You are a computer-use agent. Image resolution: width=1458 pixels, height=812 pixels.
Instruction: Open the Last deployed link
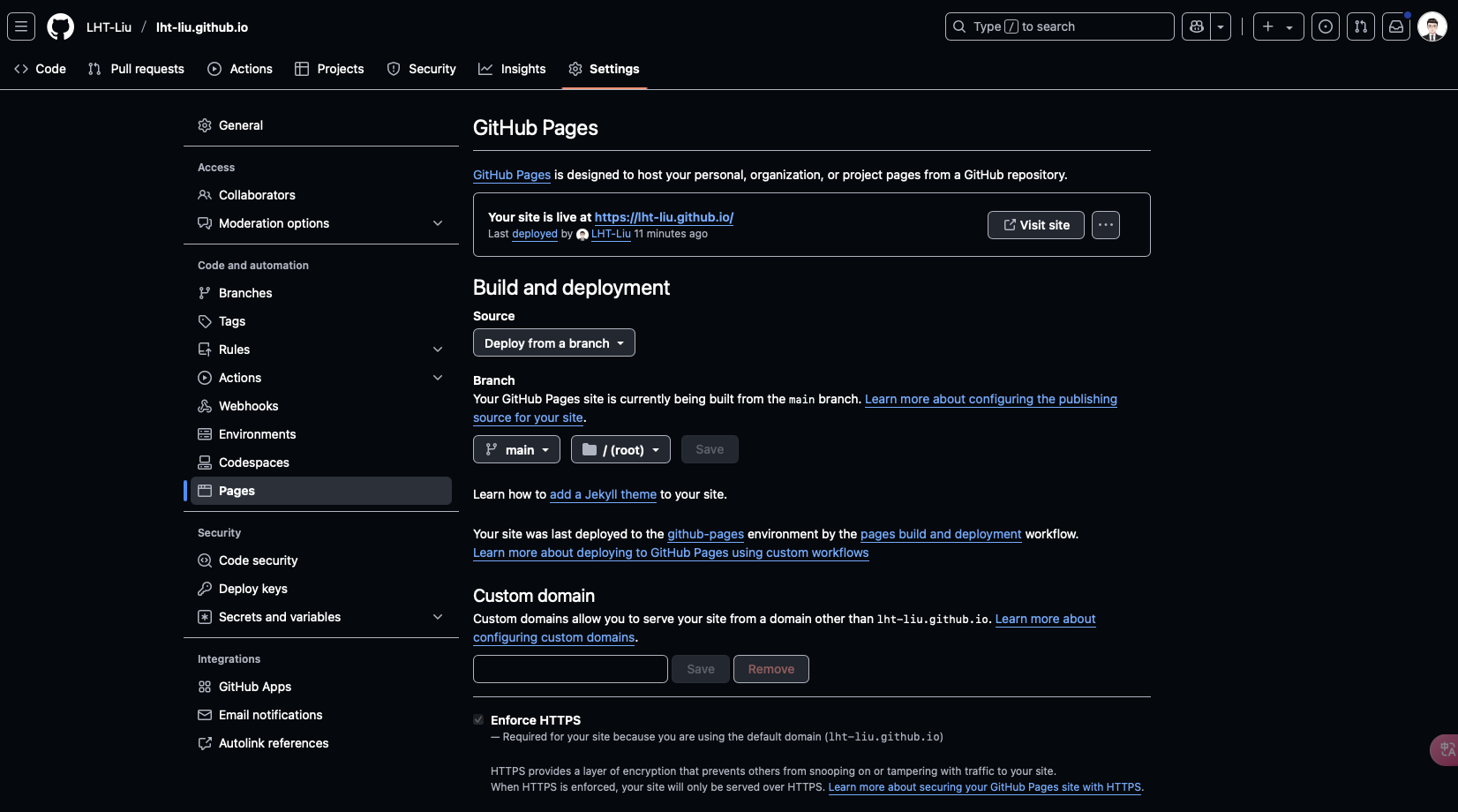pos(535,234)
